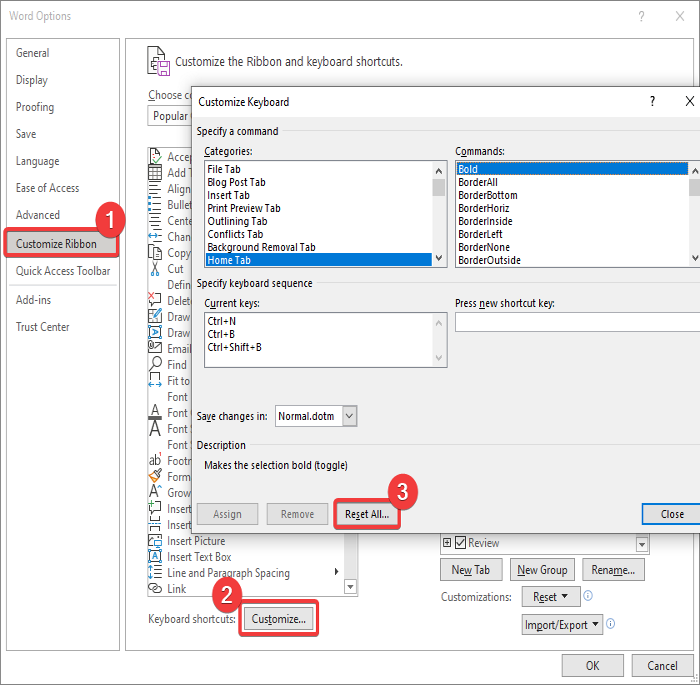The width and height of the screenshot is (700, 685).
Task: Select Ctrl+Shift+B in Current keys
Action: [319, 347]
